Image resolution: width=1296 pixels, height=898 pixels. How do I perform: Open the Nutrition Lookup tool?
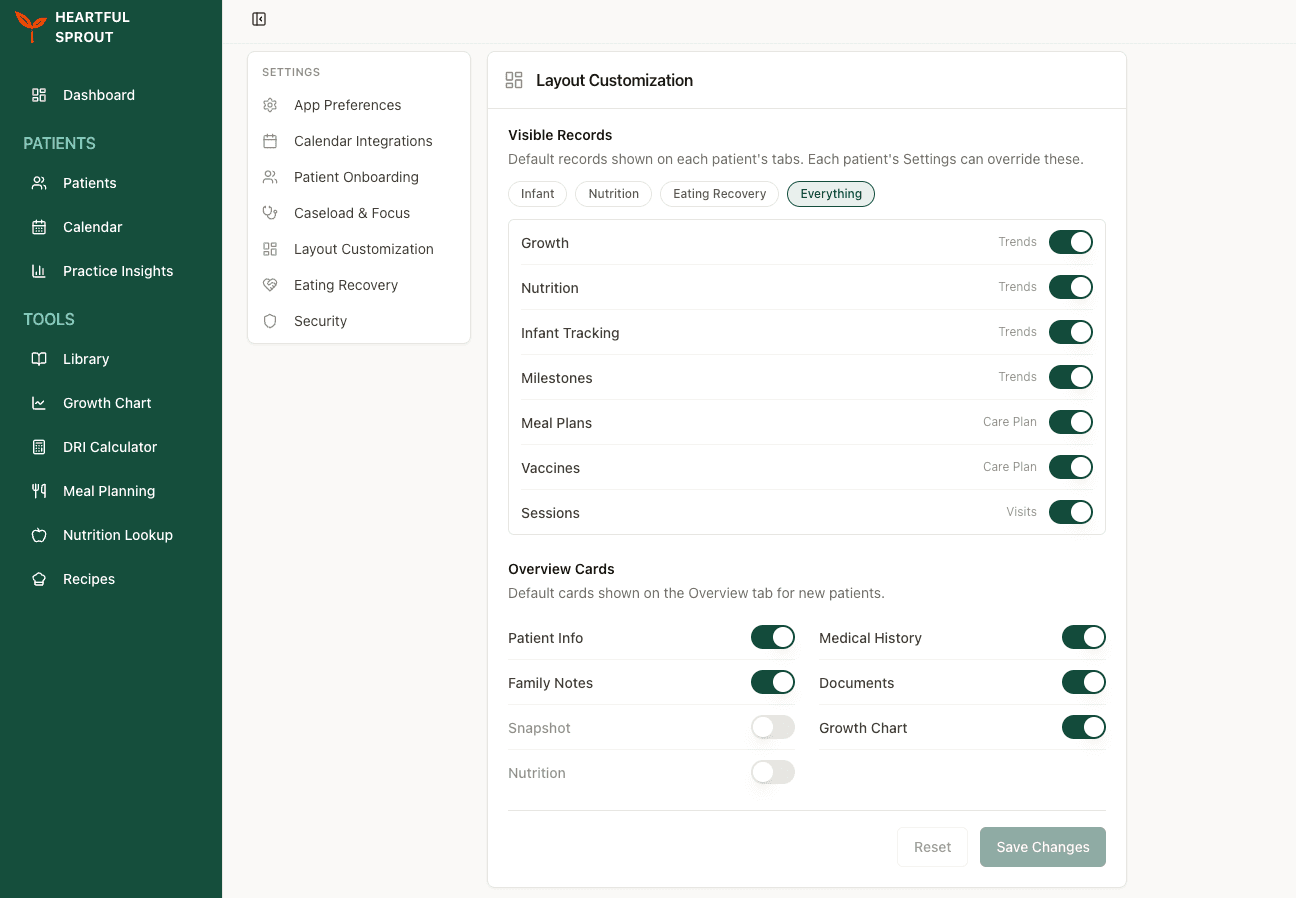[x=111, y=535]
